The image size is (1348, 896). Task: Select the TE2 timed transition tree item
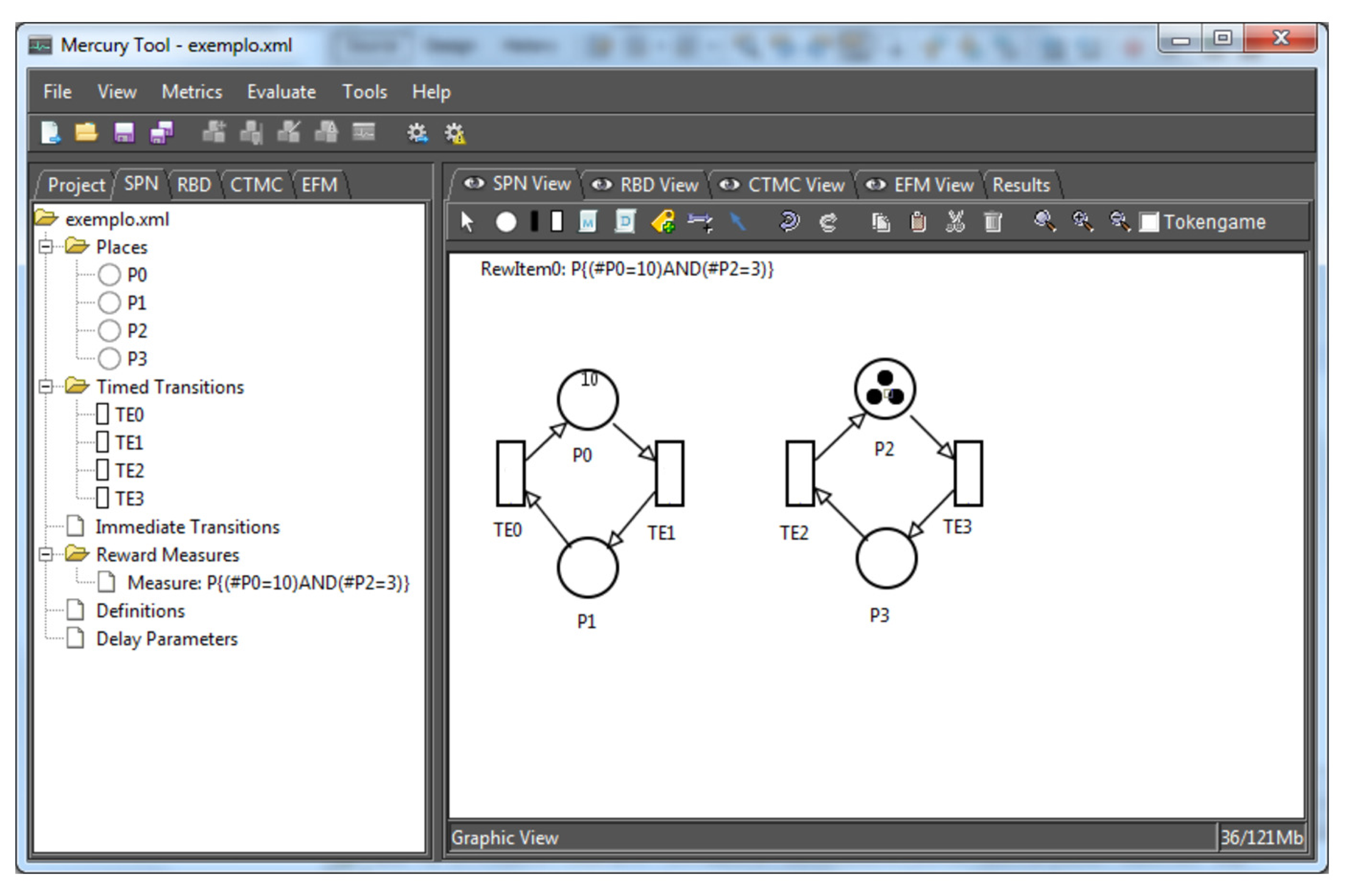129,470
